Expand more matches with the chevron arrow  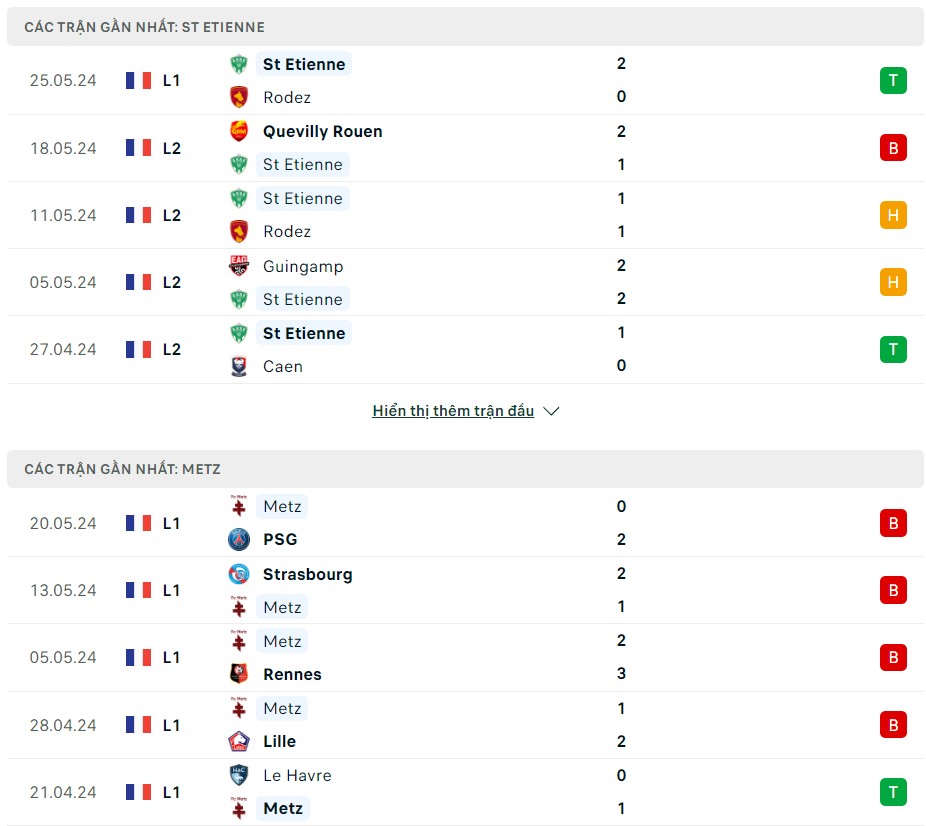pyautogui.click(x=551, y=411)
